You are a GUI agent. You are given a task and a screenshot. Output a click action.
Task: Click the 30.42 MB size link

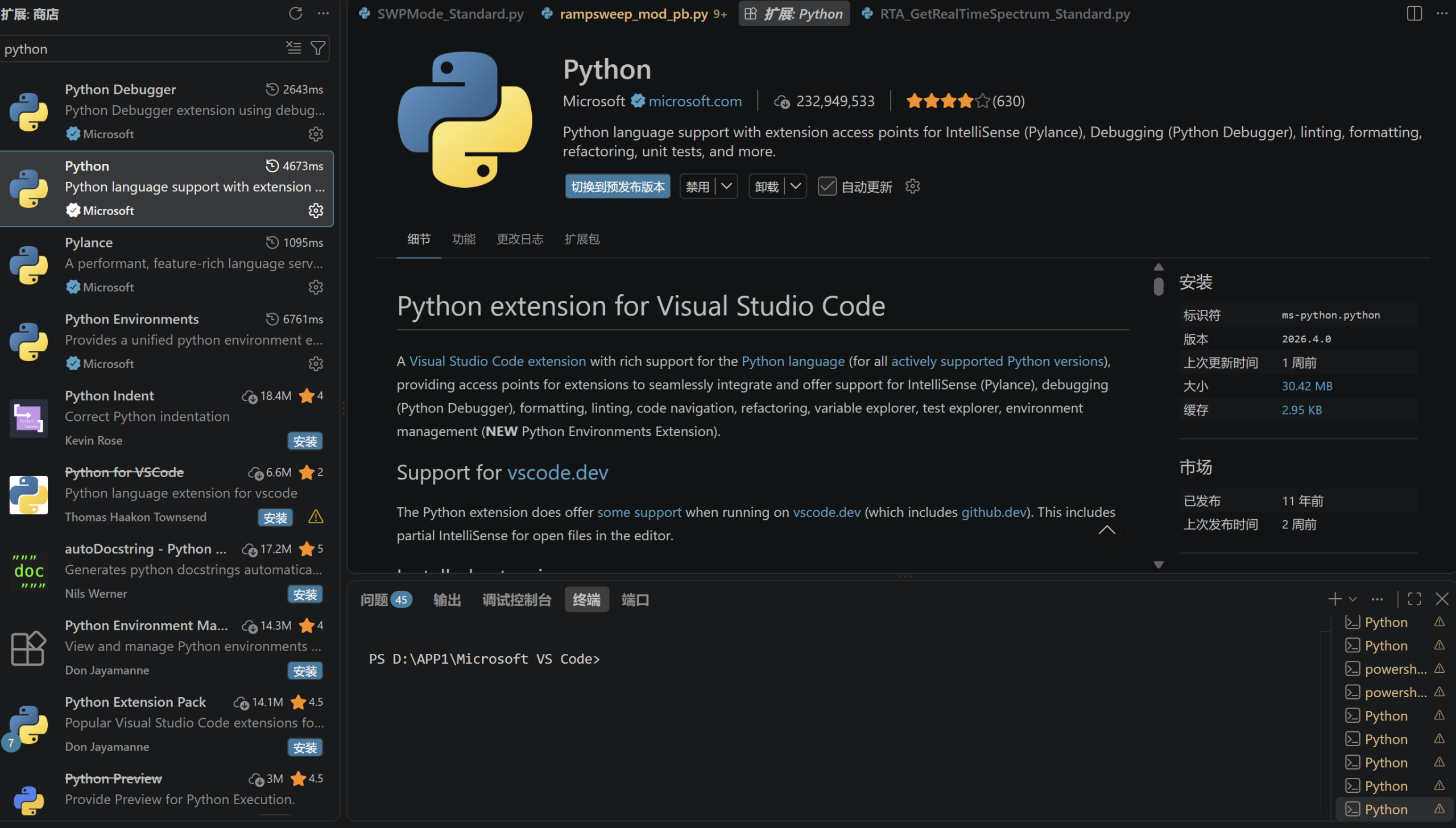coord(1306,386)
